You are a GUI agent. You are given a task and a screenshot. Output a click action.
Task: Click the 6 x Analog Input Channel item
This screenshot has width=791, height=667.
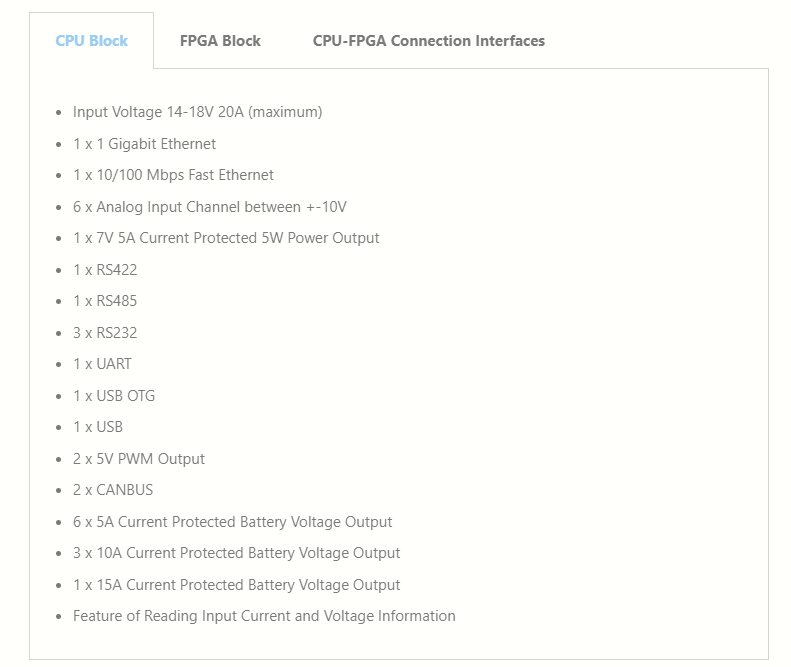210,207
